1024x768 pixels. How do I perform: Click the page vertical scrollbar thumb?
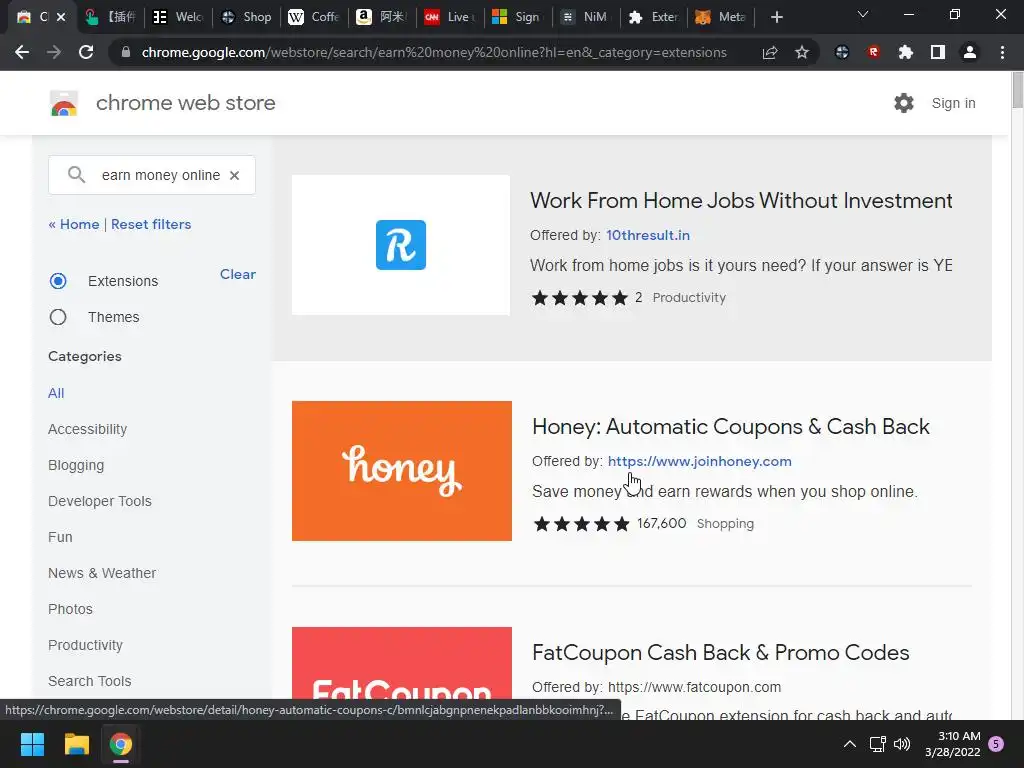[x=1017, y=90]
